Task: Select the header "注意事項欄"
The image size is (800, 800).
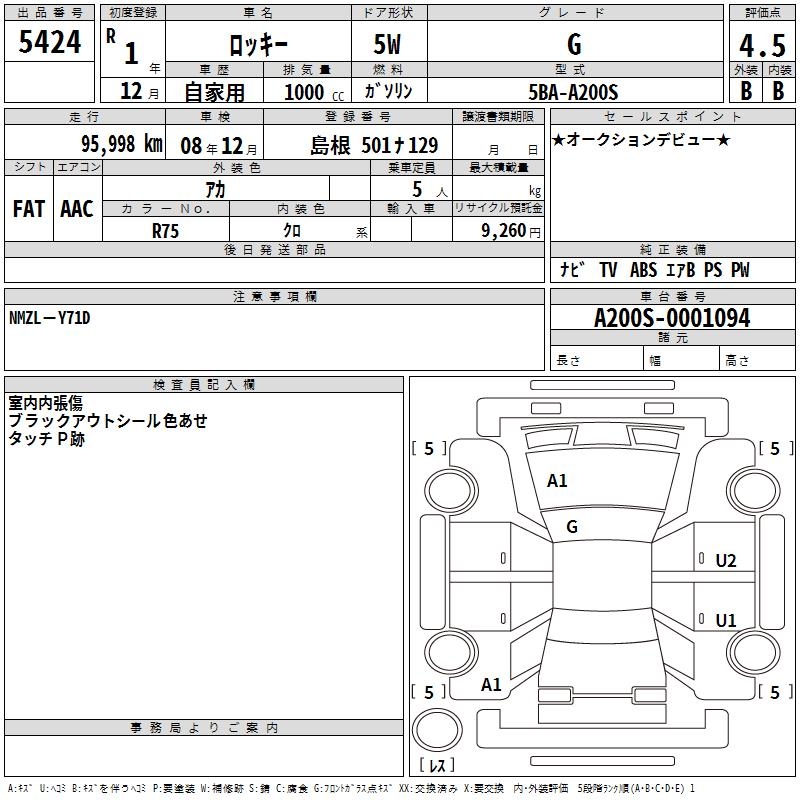Action: (274, 296)
